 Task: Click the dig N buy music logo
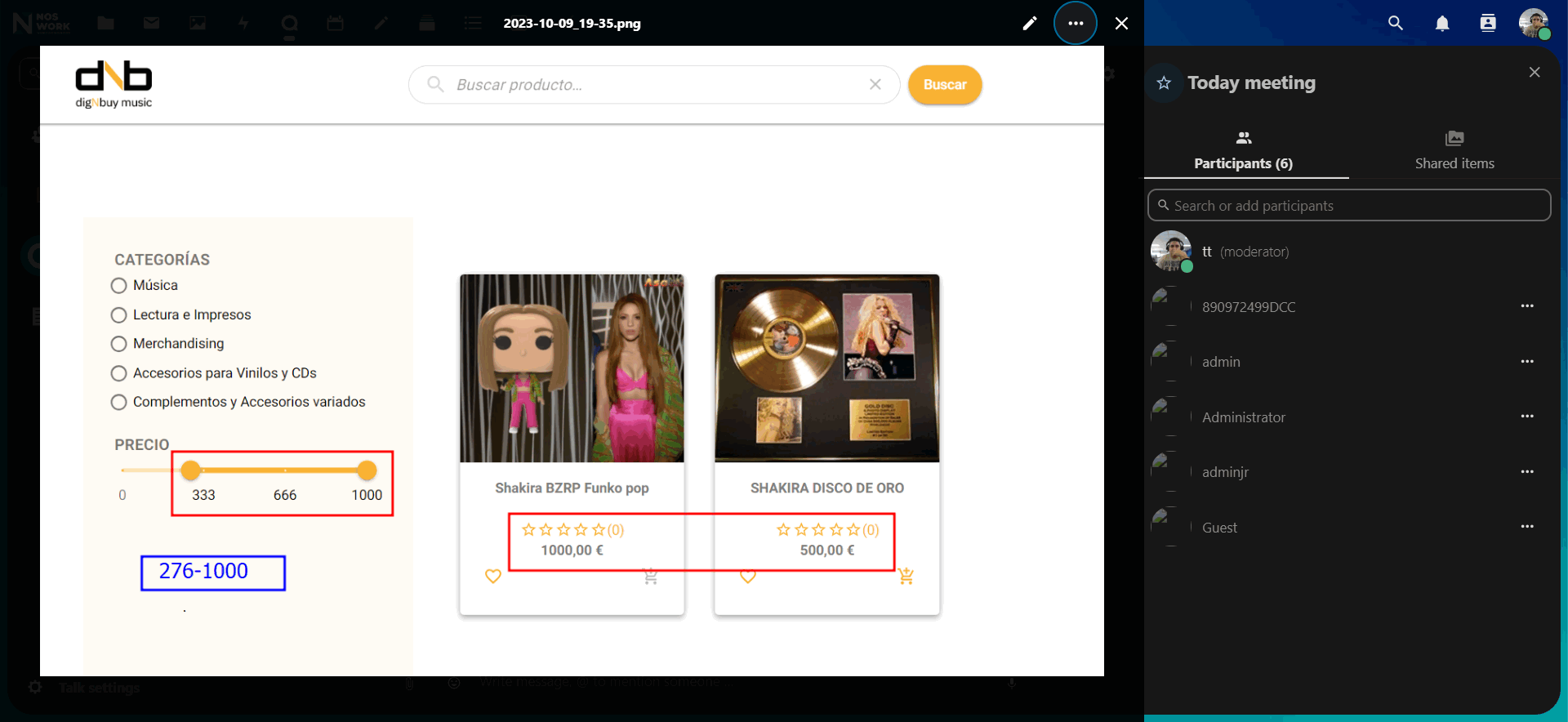[114, 84]
